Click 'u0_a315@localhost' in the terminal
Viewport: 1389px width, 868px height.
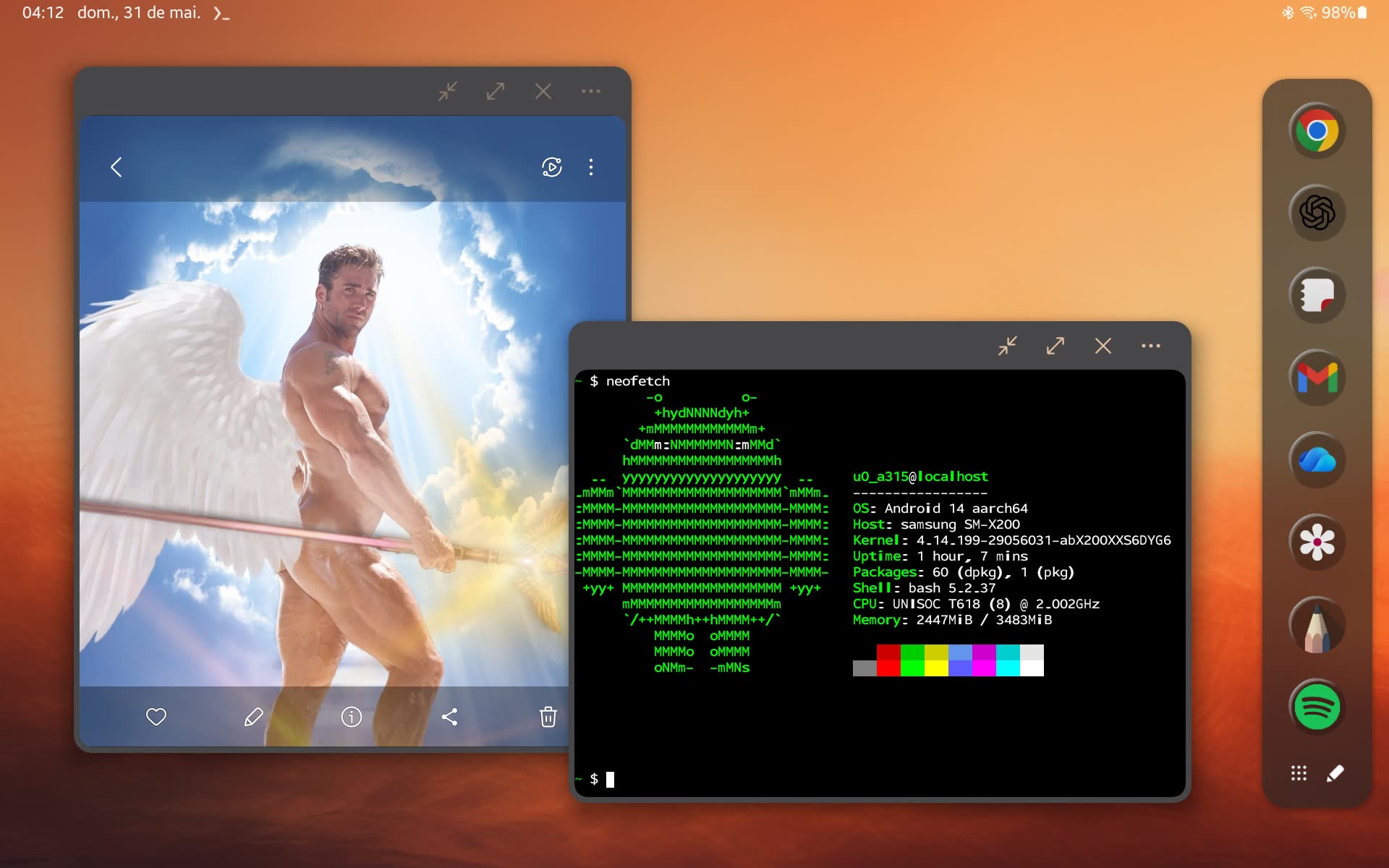920,477
